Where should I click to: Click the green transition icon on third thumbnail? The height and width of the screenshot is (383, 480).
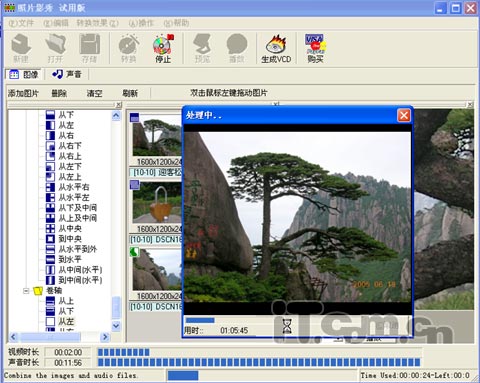[134, 252]
